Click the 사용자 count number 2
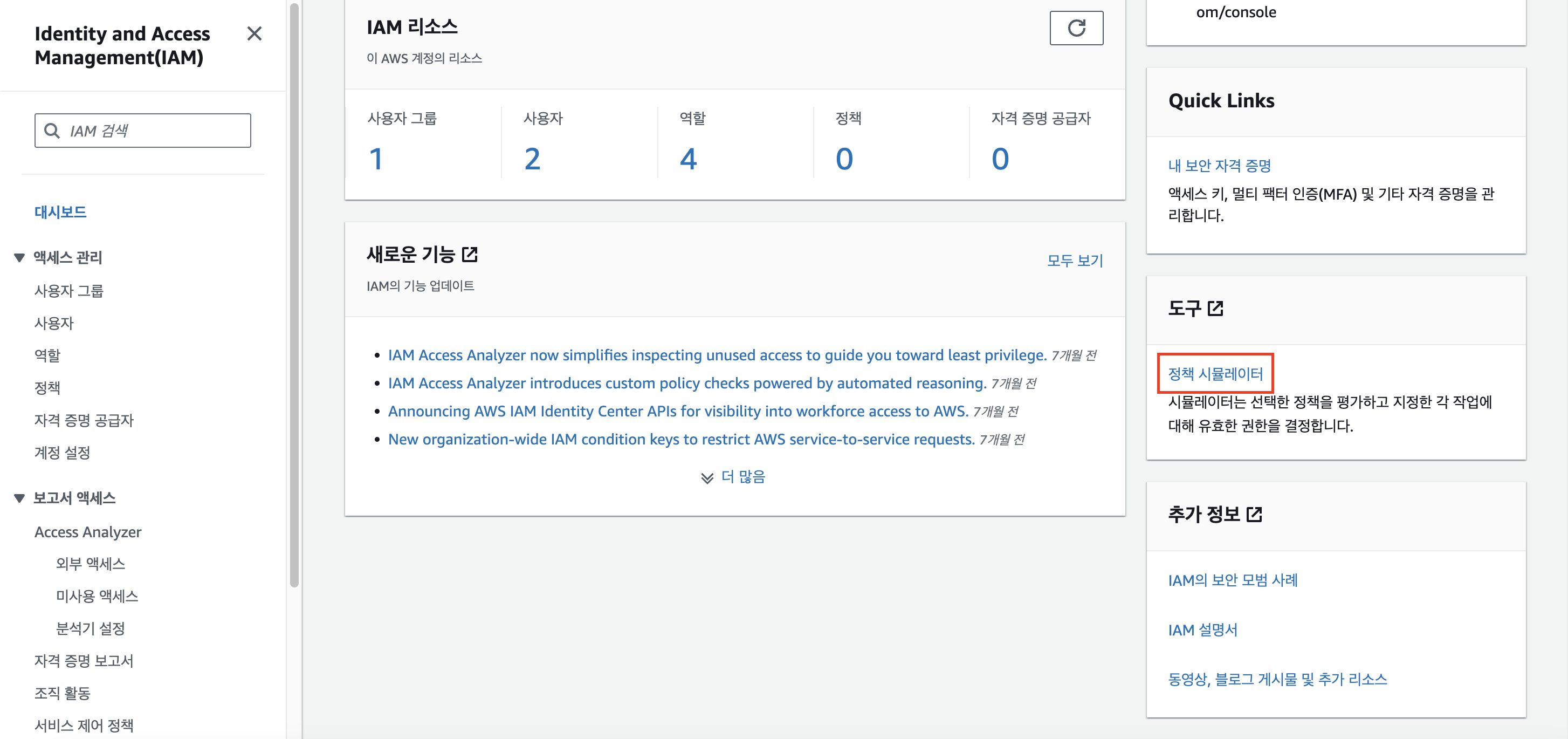The height and width of the screenshot is (739, 1568). coord(532,159)
